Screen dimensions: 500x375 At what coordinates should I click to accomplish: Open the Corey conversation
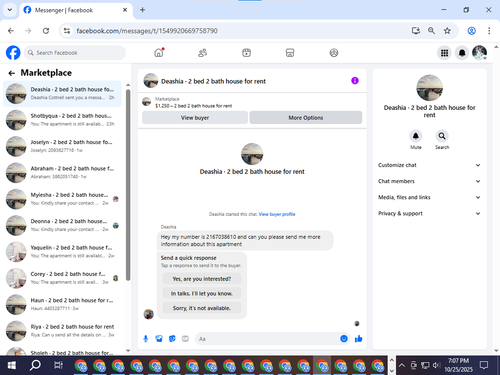(x=62, y=278)
